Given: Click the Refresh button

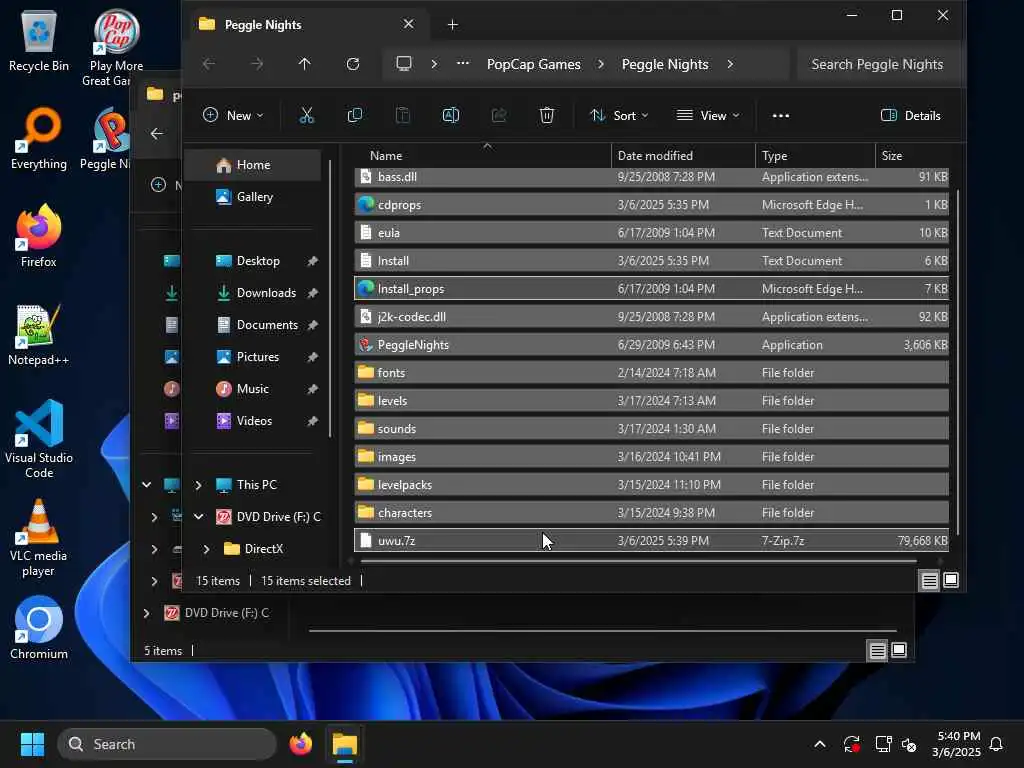Looking at the screenshot, I should [x=353, y=64].
